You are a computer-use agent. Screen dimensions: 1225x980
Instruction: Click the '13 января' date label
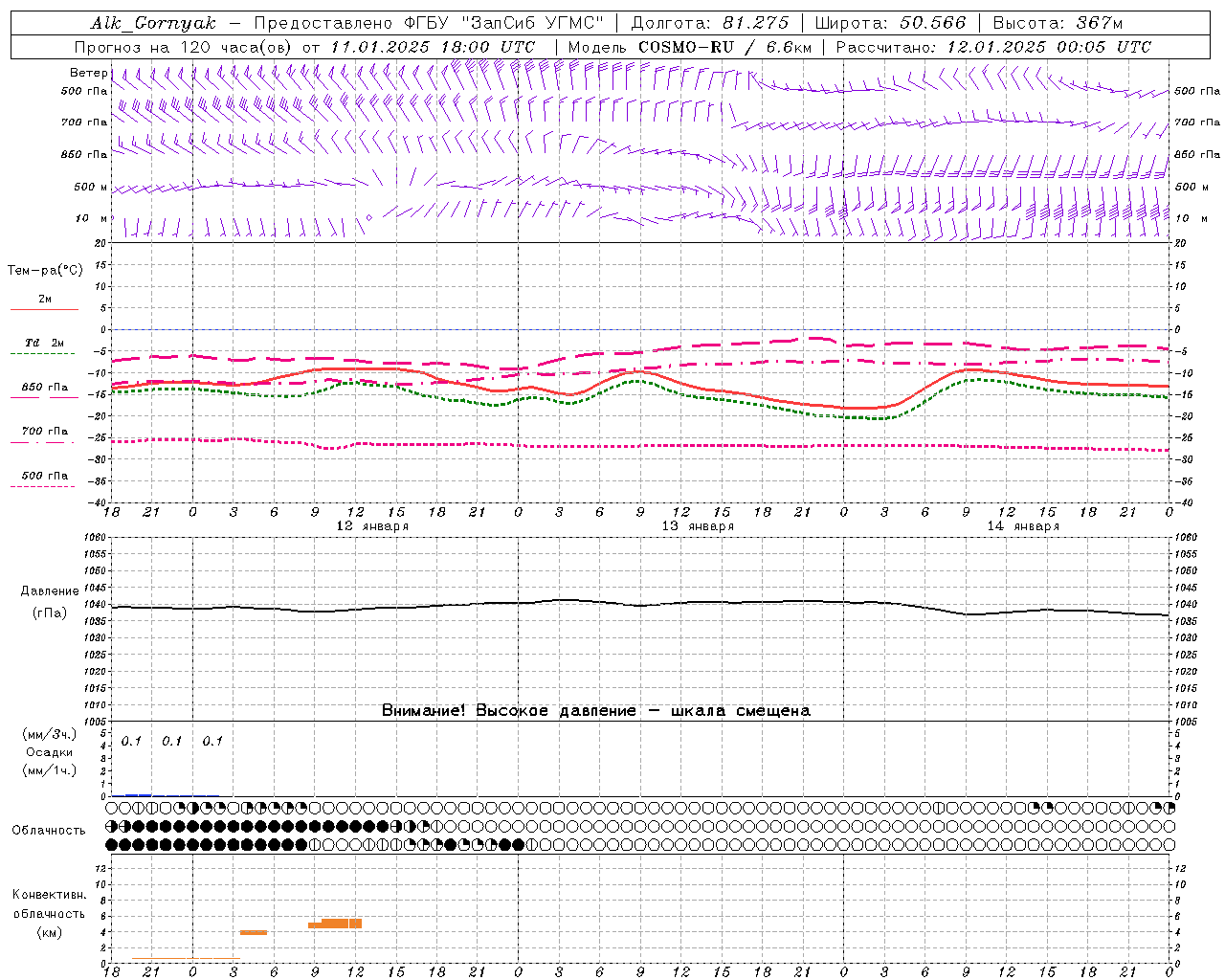pyautogui.click(x=698, y=526)
